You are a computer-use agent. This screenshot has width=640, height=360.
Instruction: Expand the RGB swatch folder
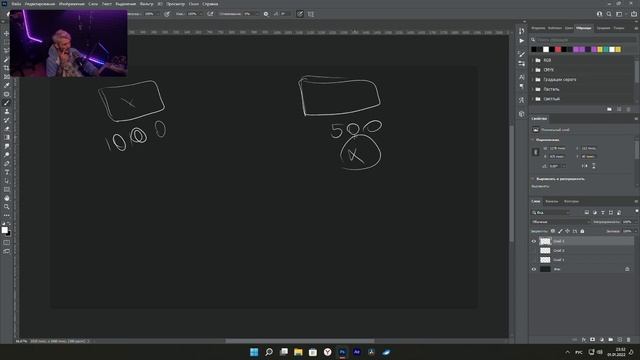[x=533, y=60]
